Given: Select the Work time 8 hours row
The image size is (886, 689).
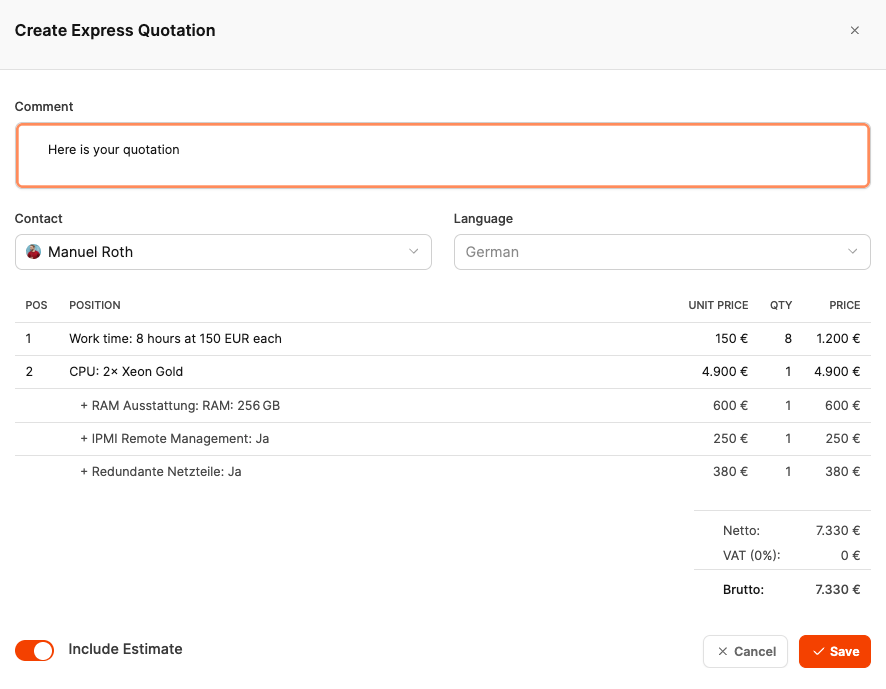Looking at the screenshot, I should pyautogui.click(x=175, y=339).
